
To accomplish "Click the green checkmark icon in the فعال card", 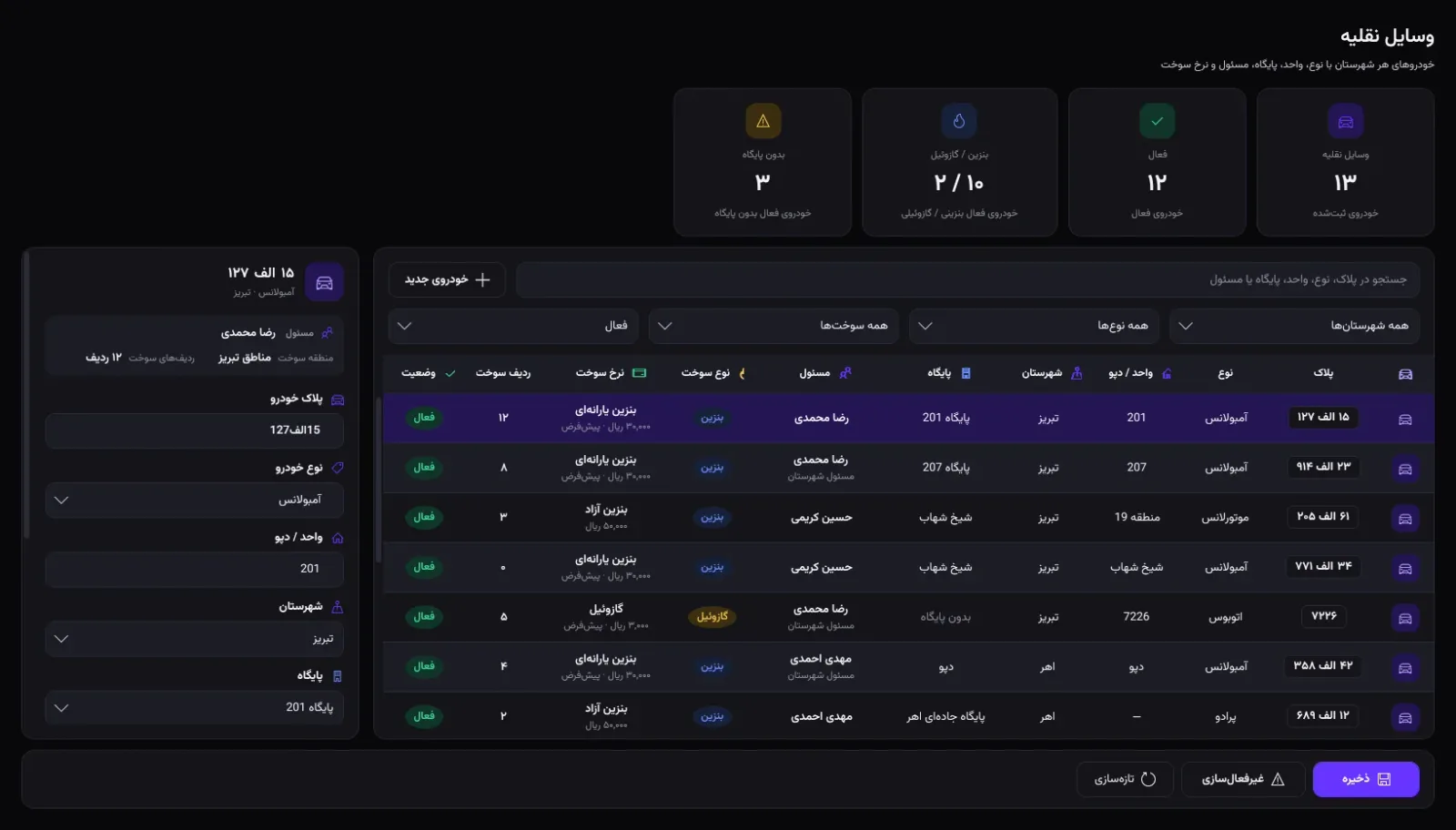I will [x=1157, y=121].
